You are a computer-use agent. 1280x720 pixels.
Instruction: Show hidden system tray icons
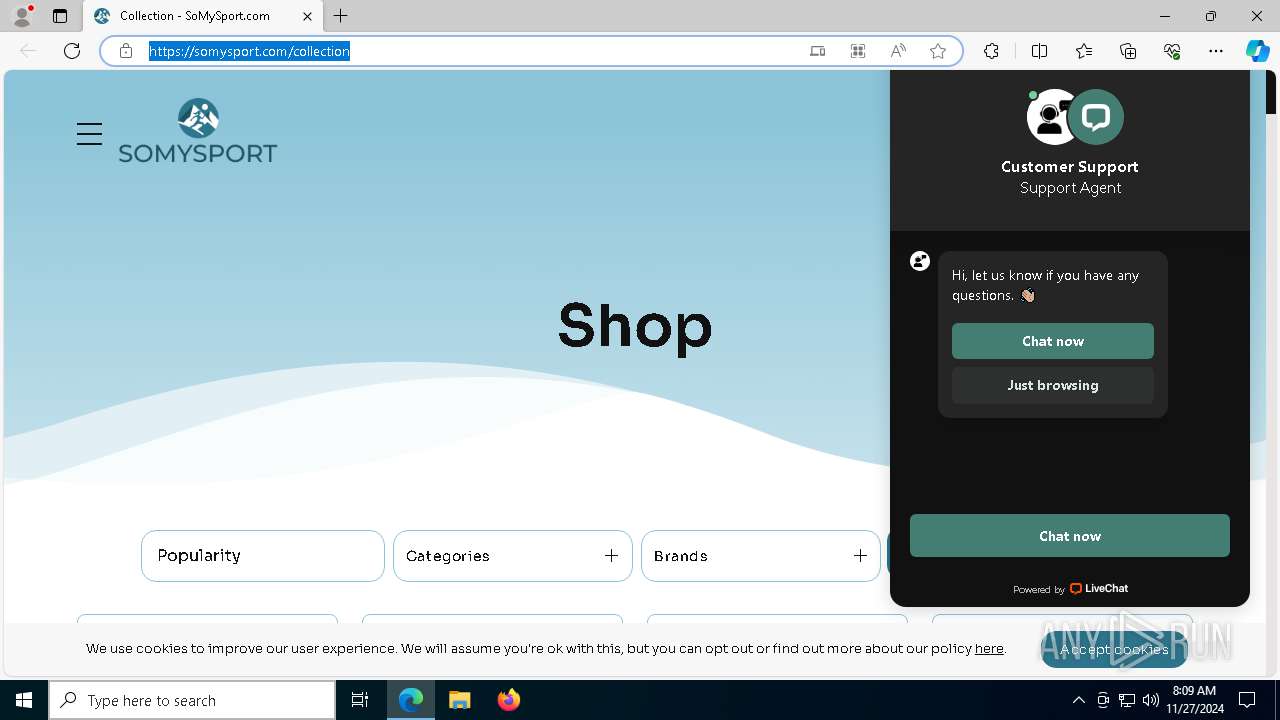[x=1078, y=700]
